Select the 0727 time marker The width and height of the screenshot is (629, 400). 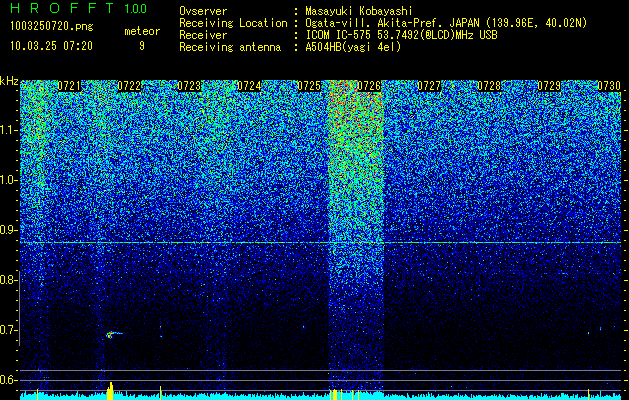click(429, 86)
